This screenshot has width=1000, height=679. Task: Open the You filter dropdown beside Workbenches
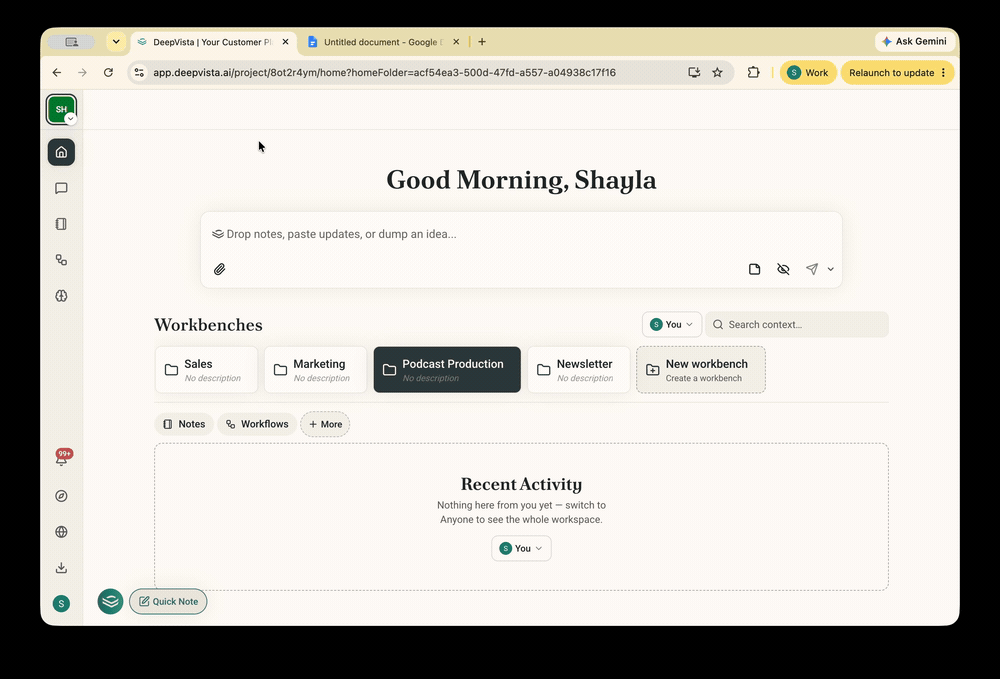672,325
